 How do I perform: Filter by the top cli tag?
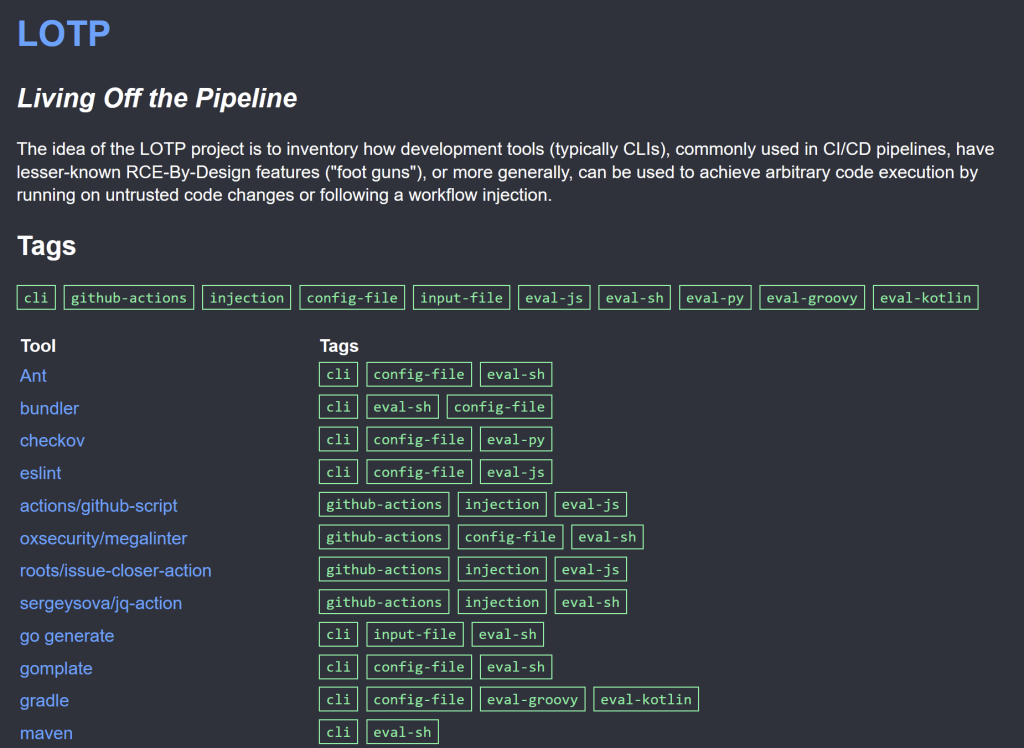coord(36,298)
